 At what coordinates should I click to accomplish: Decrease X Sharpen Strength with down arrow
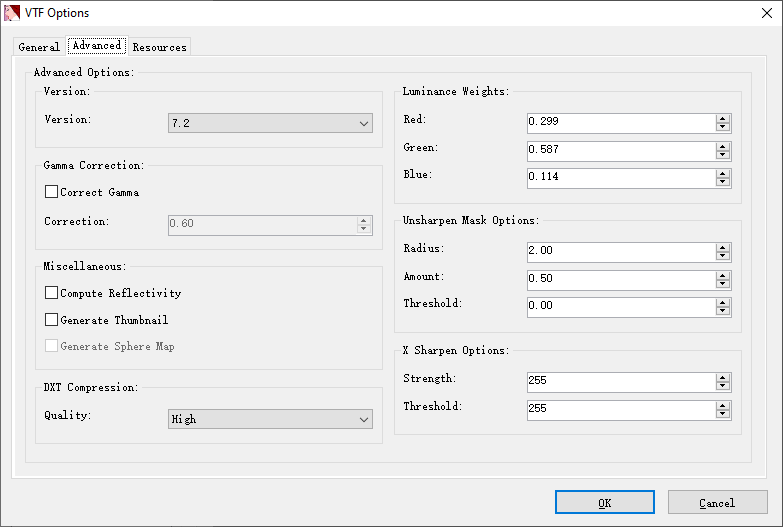[x=723, y=386]
